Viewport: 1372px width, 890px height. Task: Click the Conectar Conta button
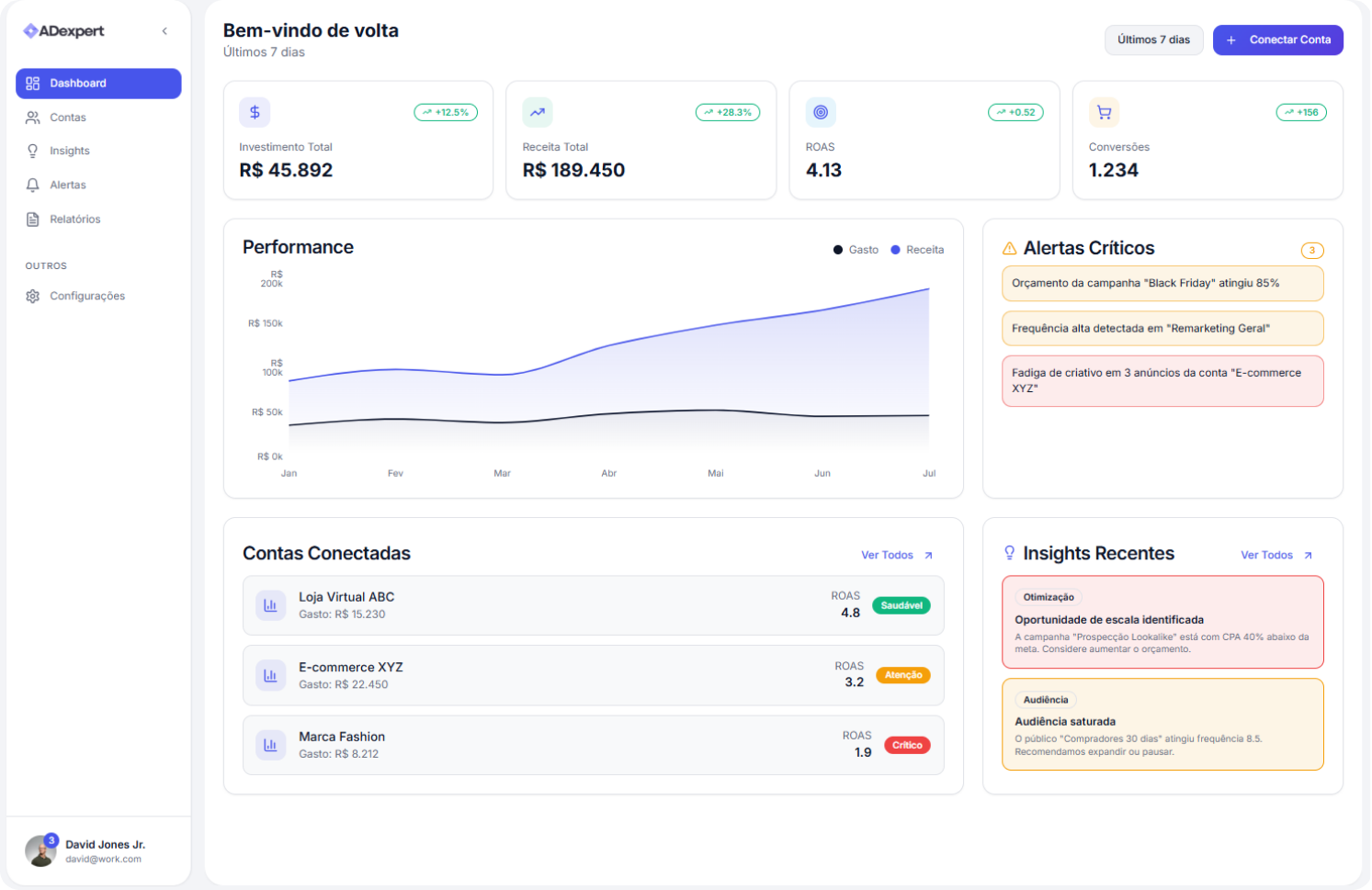pos(1277,39)
